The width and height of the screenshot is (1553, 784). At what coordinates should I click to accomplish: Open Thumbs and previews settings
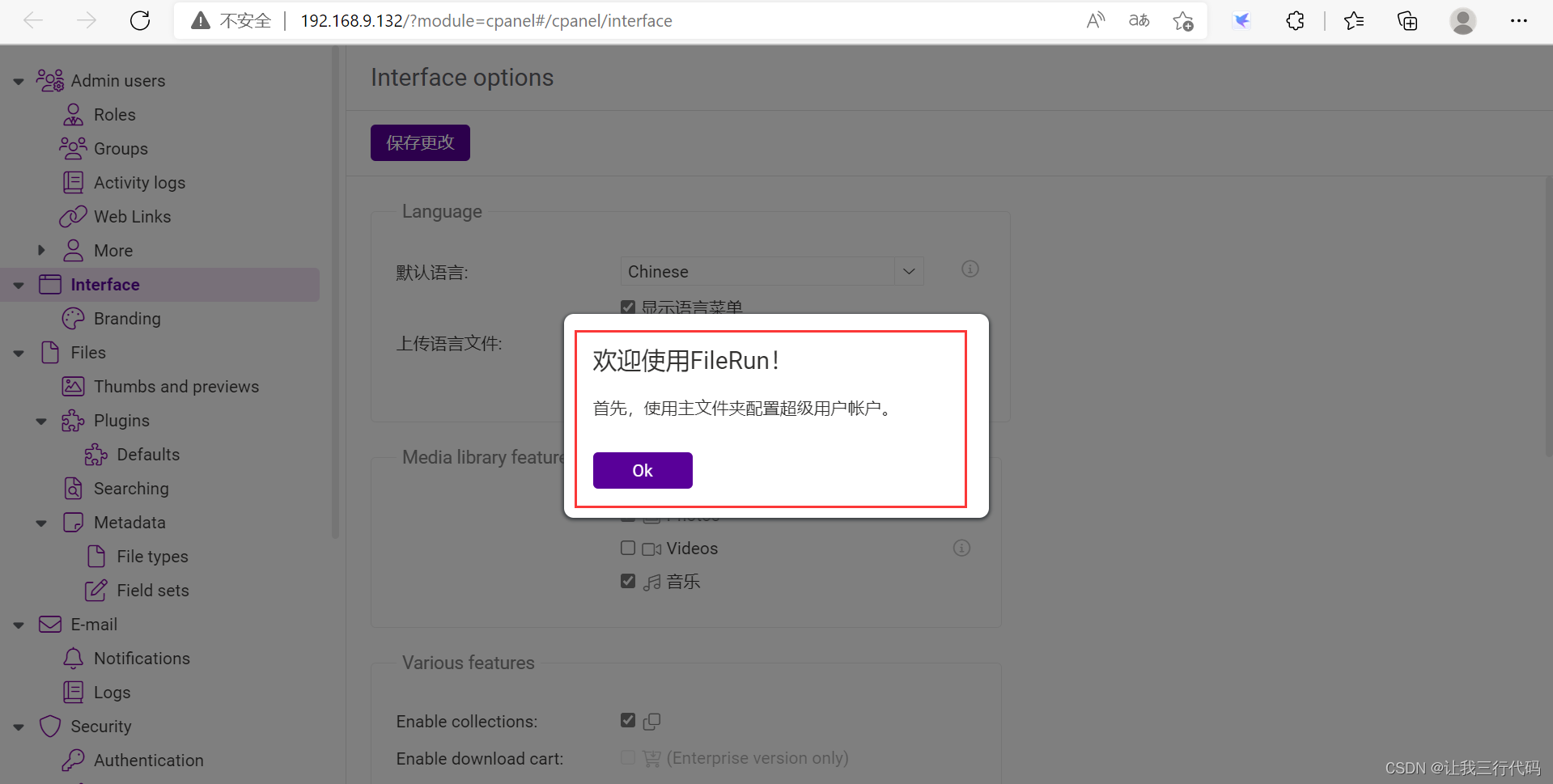(x=176, y=386)
